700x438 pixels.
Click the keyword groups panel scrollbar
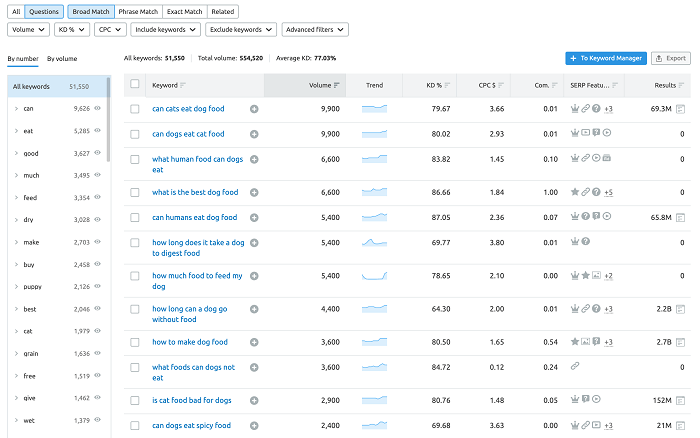click(108, 121)
